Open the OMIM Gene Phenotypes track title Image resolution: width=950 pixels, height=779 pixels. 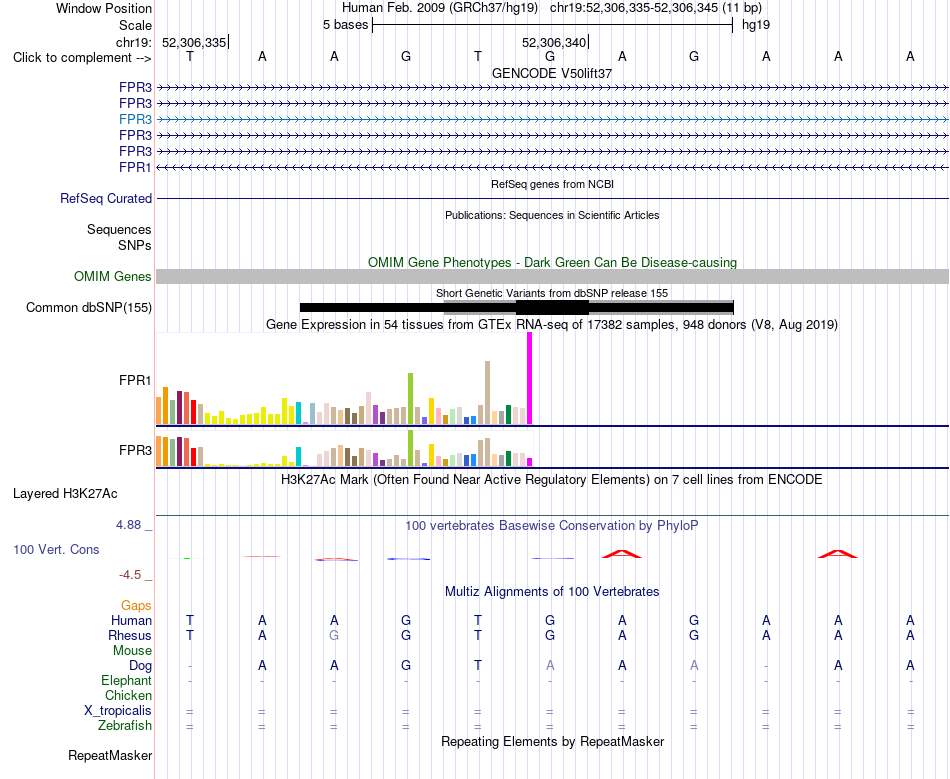coord(552,262)
